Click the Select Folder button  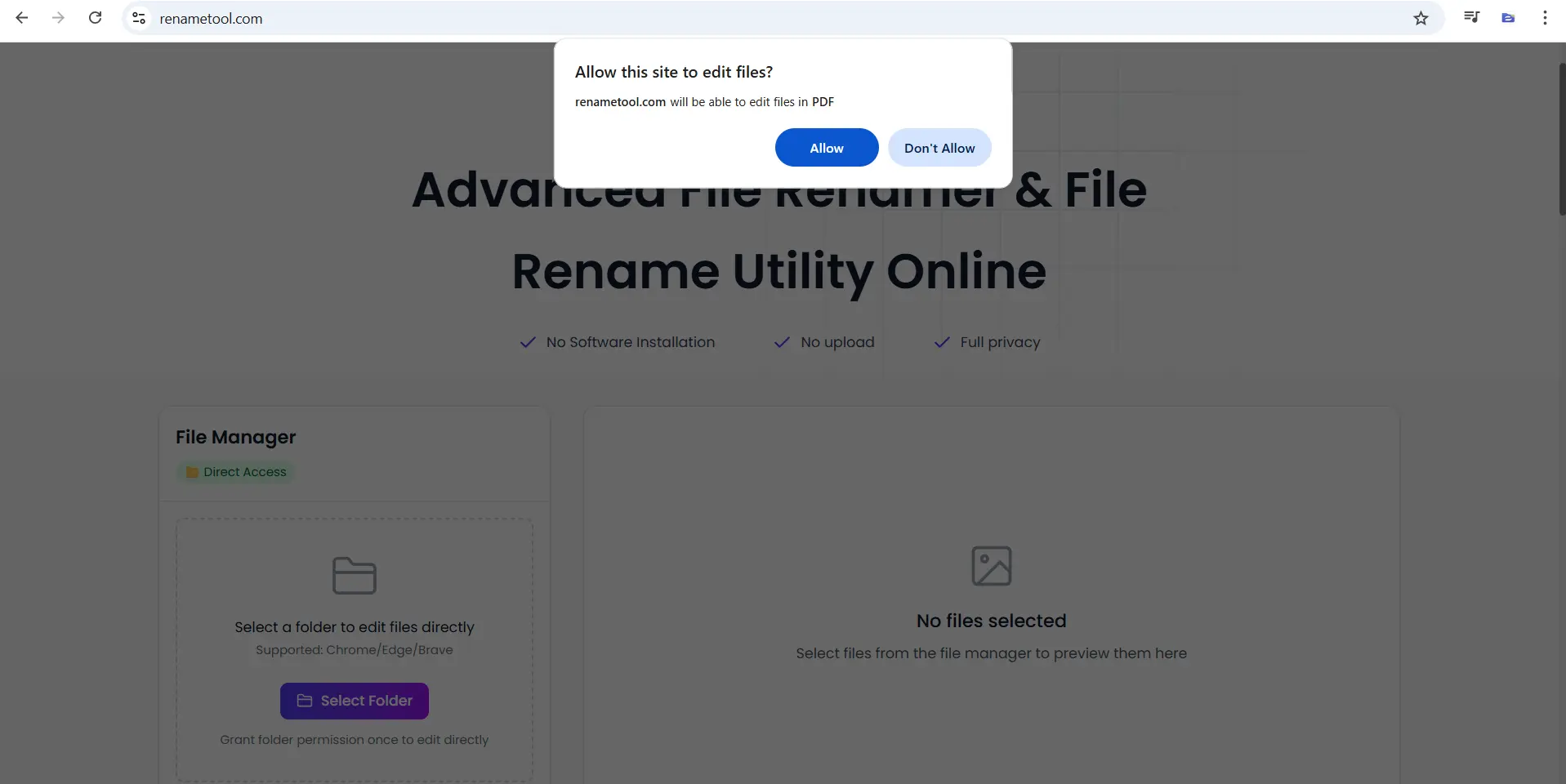click(355, 701)
